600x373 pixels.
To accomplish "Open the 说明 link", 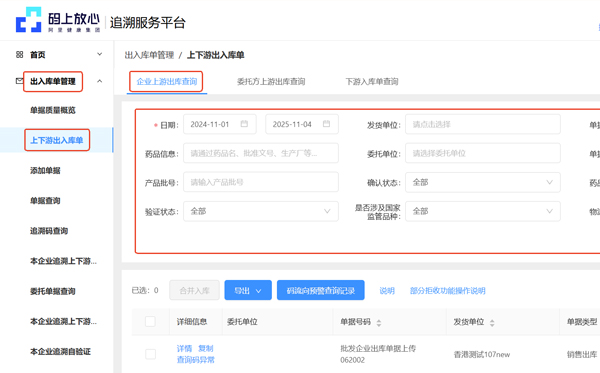I will pos(387,291).
